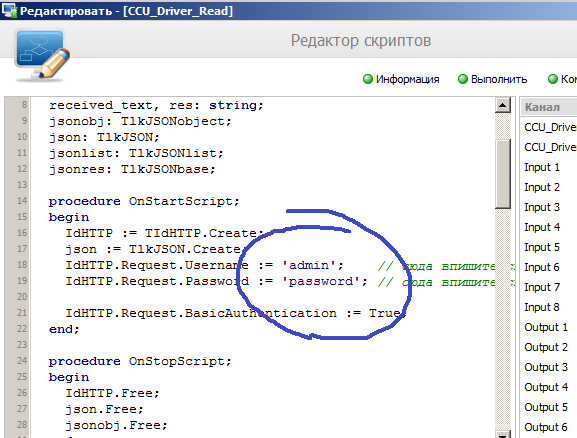
Task: Click procedure OnStopScript line
Action: (x=140, y=361)
